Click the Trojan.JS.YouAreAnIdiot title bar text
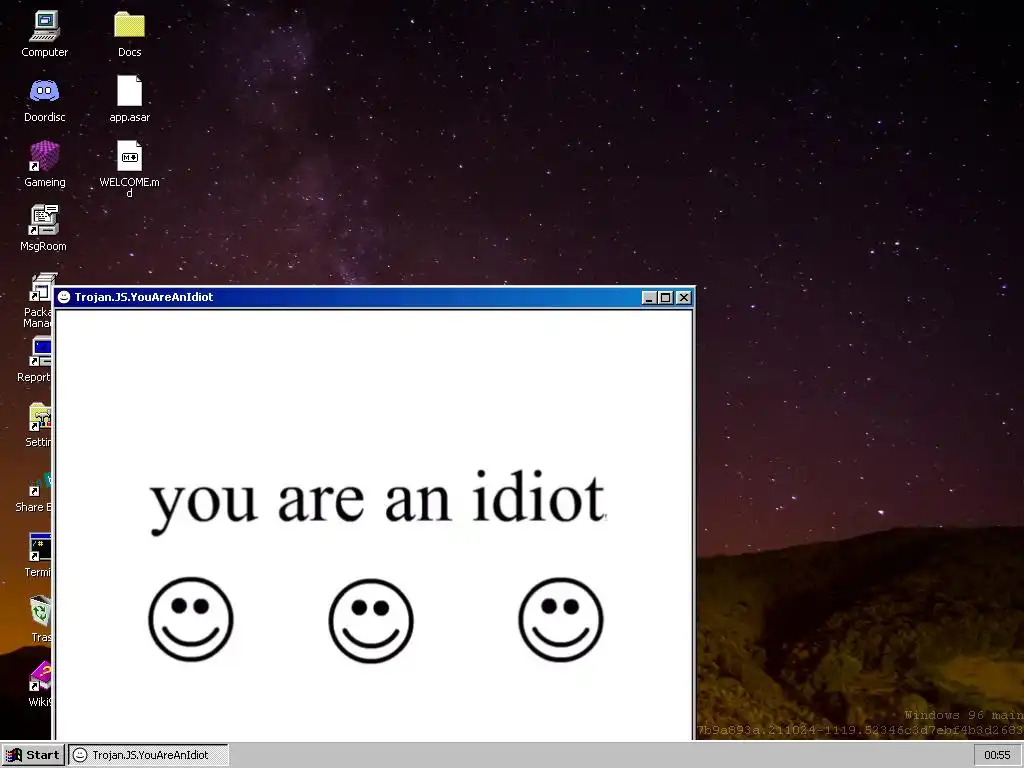This screenshot has height=768, width=1024. 144,297
